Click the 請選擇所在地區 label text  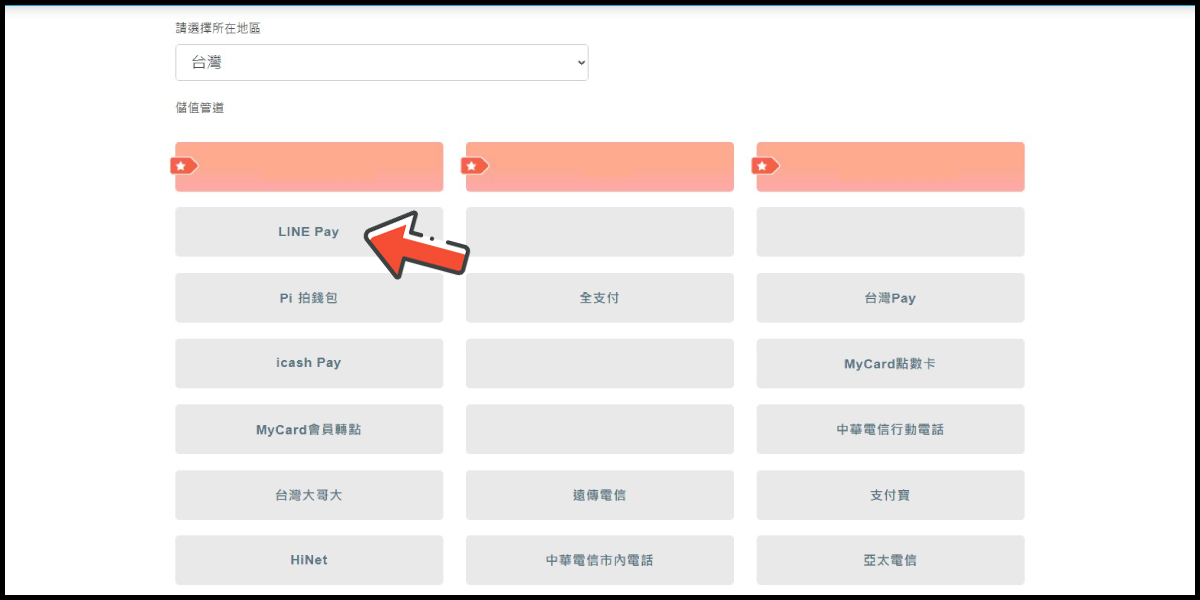[219, 28]
